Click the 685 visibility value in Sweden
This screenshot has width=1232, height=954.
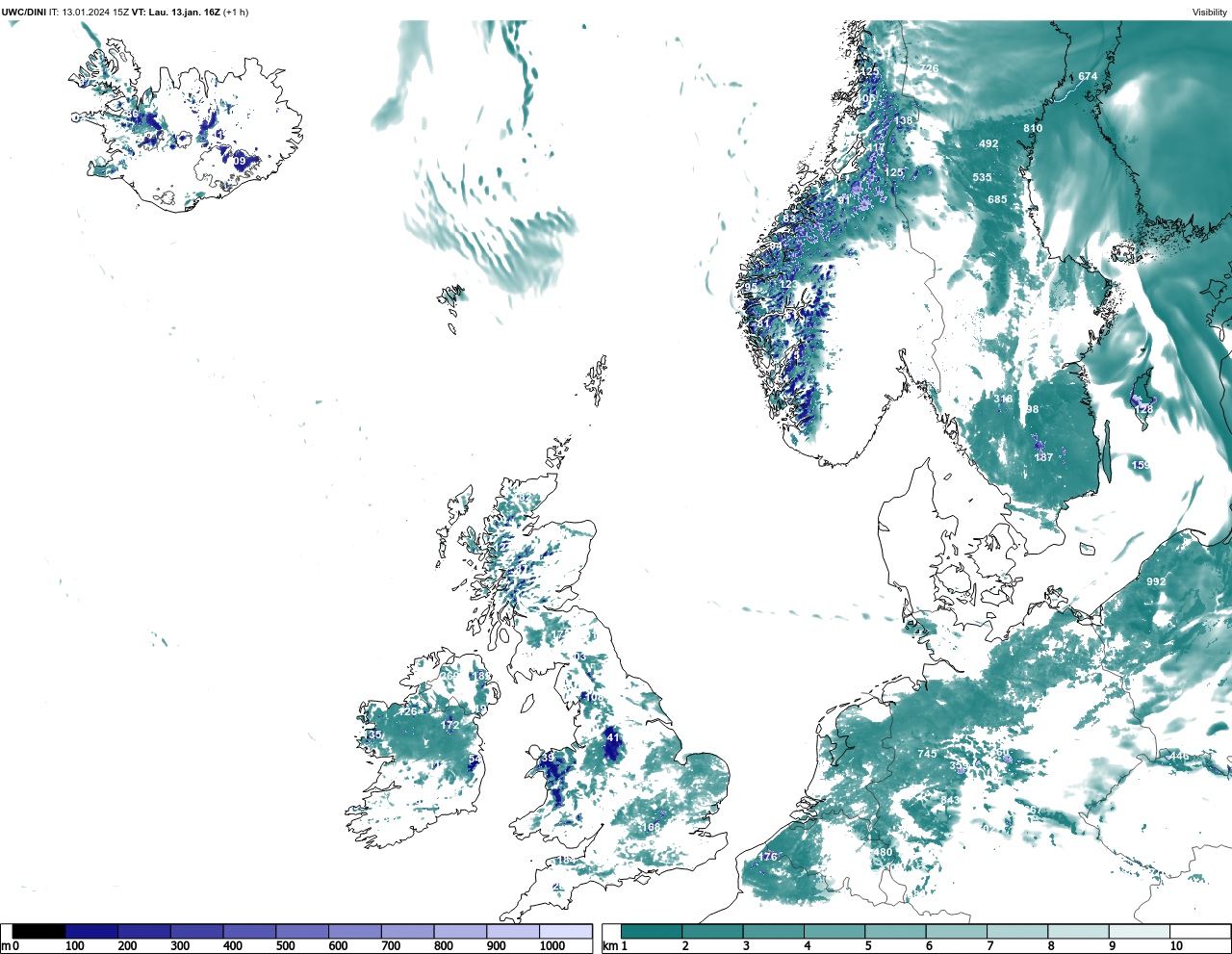pos(997,200)
